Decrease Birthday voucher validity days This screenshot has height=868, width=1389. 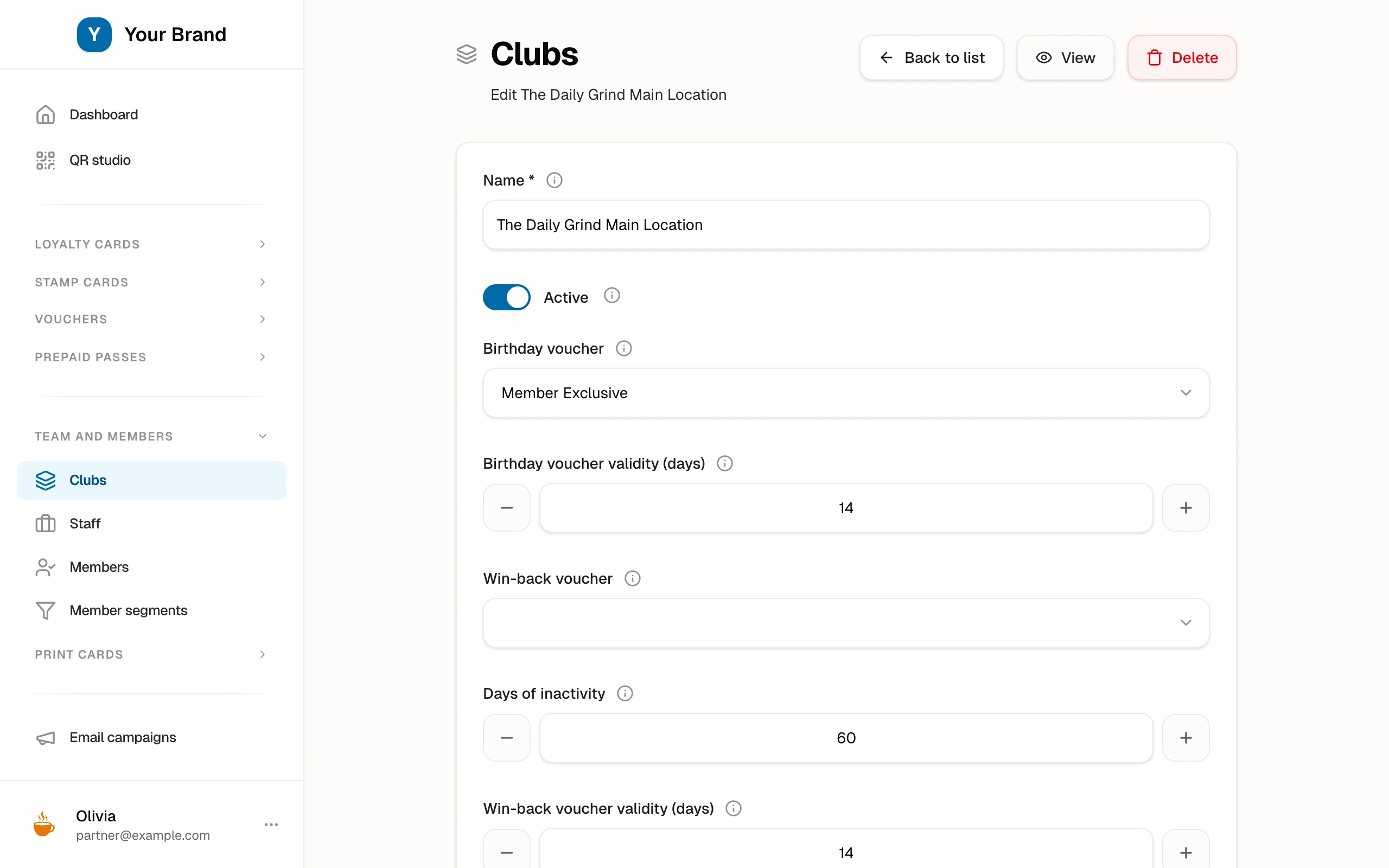(506, 508)
